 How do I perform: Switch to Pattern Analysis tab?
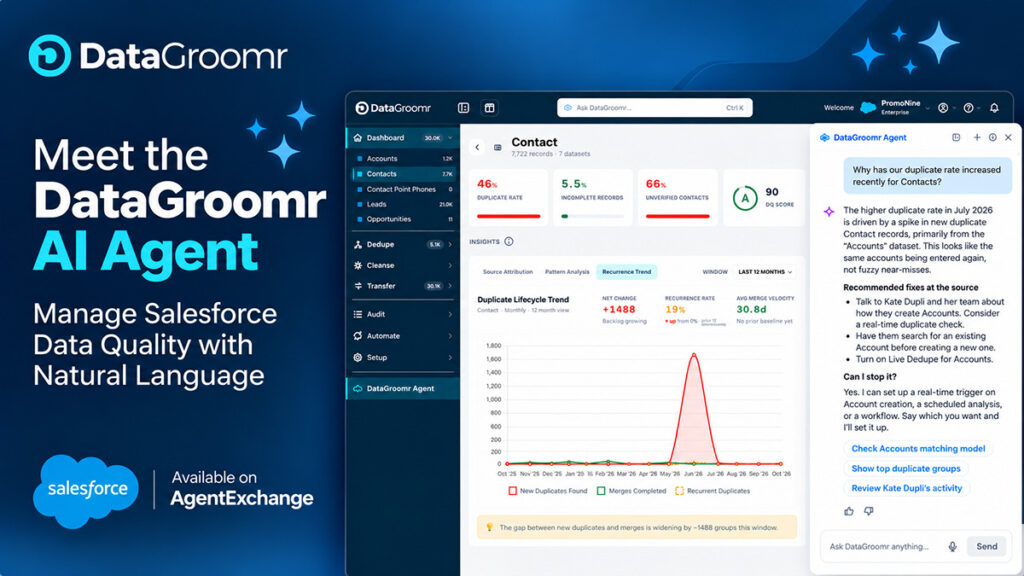pos(567,272)
